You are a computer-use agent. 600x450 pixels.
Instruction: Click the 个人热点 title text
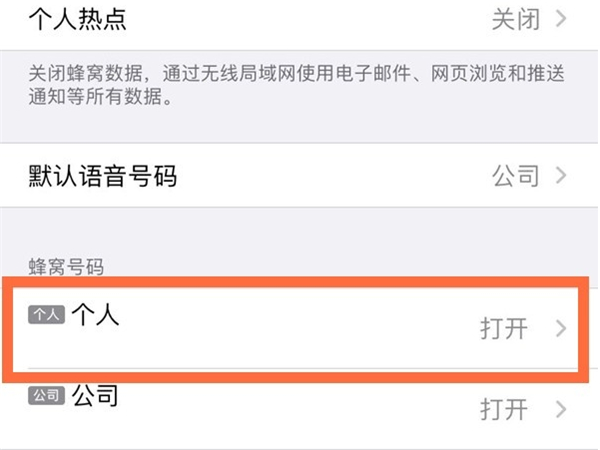tap(77, 19)
